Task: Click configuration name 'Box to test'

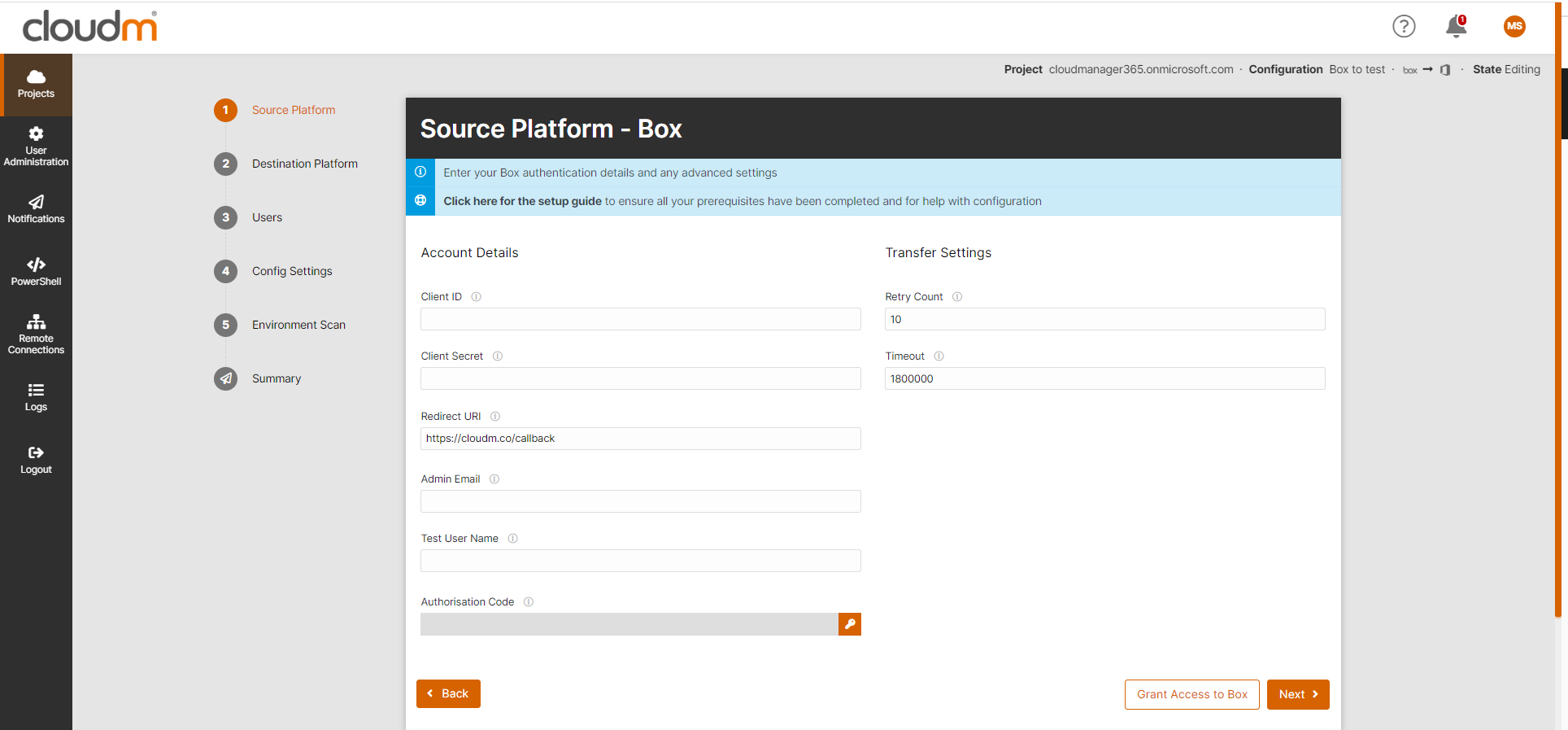Action: tap(1357, 69)
